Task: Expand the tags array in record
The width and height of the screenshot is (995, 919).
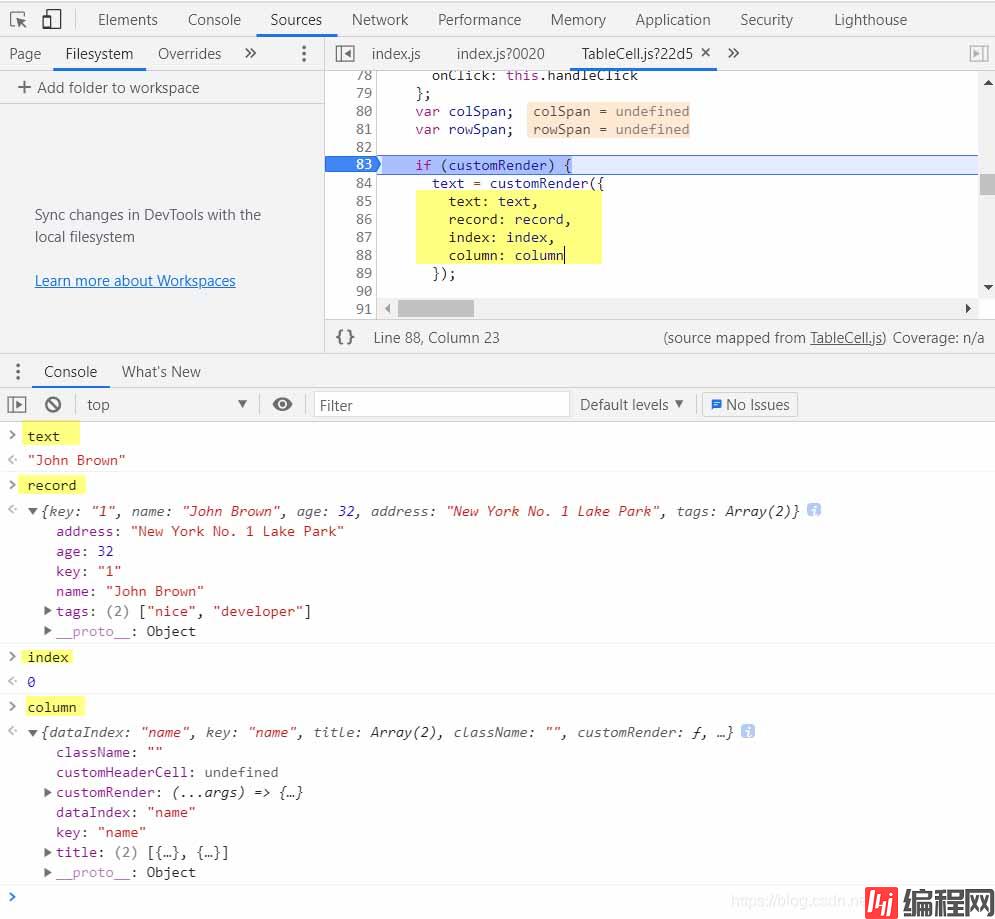Action: [x=48, y=611]
